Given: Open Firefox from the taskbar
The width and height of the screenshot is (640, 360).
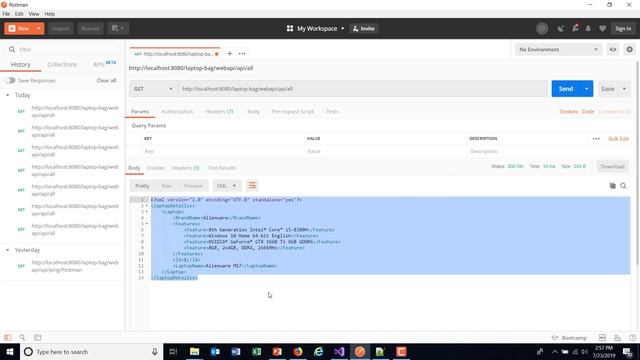Looking at the screenshot, I should pos(298,351).
